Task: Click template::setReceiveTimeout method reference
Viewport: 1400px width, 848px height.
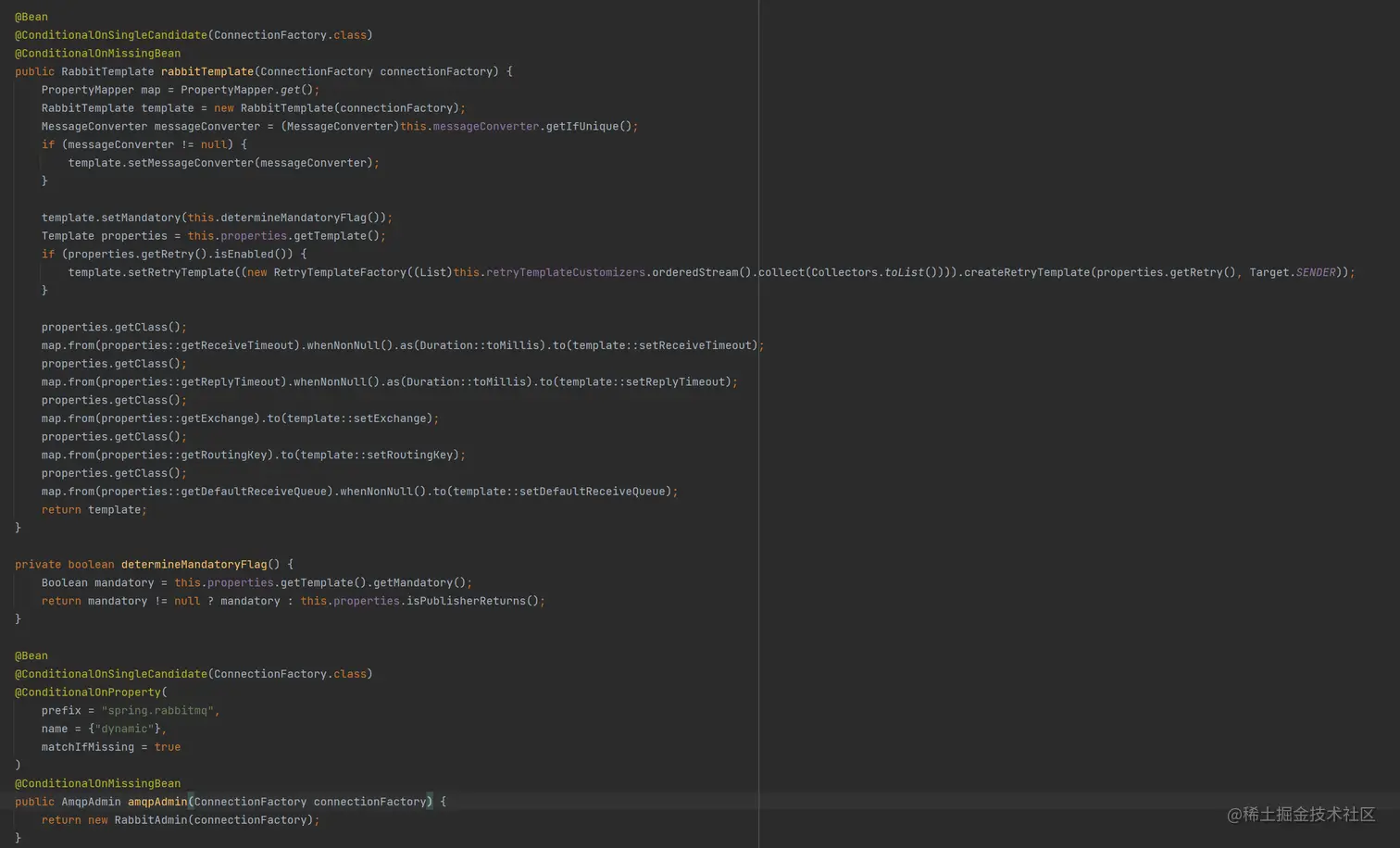Action: 661,345
